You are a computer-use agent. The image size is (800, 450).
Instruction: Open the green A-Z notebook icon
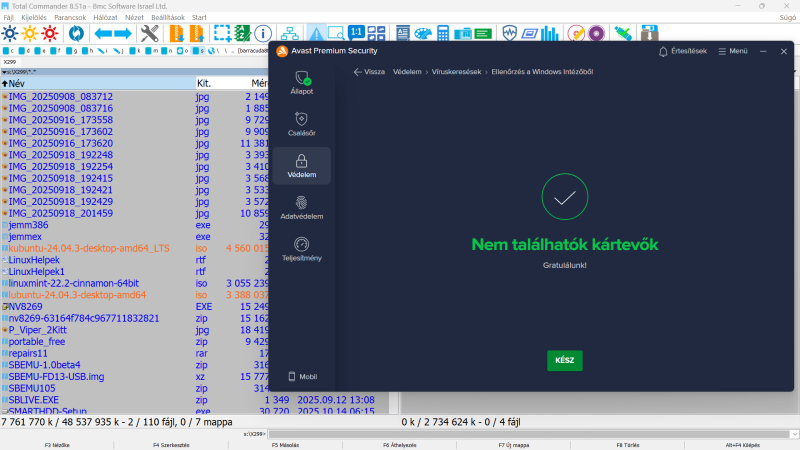click(242, 34)
